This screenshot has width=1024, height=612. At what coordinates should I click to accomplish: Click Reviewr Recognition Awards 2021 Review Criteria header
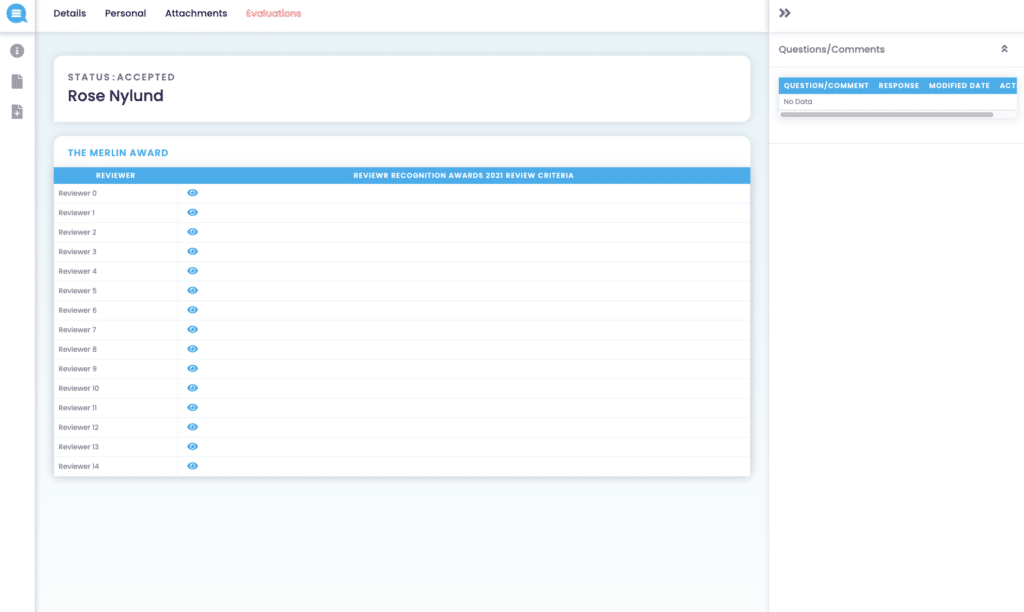(x=464, y=176)
